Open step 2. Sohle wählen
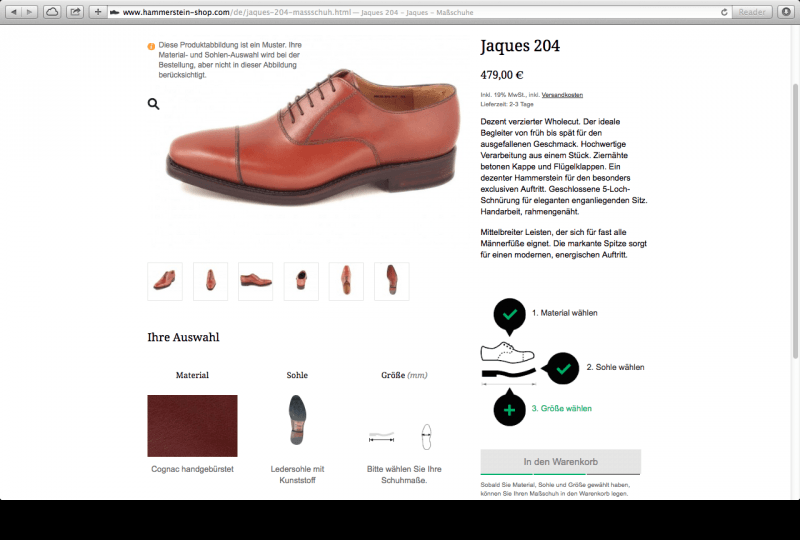The image size is (800, 540). [615, 367]
